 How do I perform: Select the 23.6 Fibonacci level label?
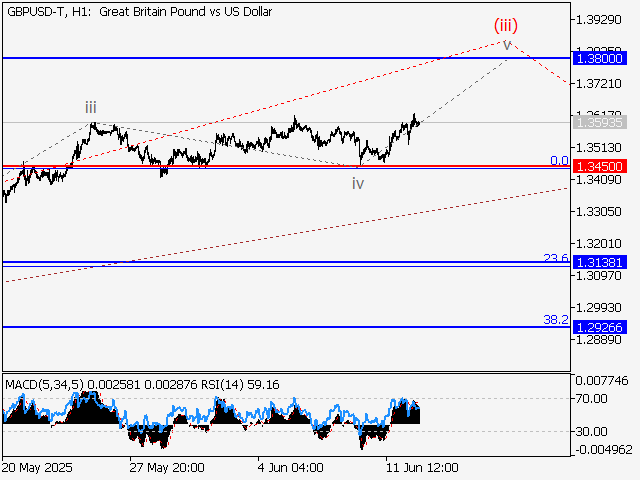pyautogui.click(x=555, y=258)
